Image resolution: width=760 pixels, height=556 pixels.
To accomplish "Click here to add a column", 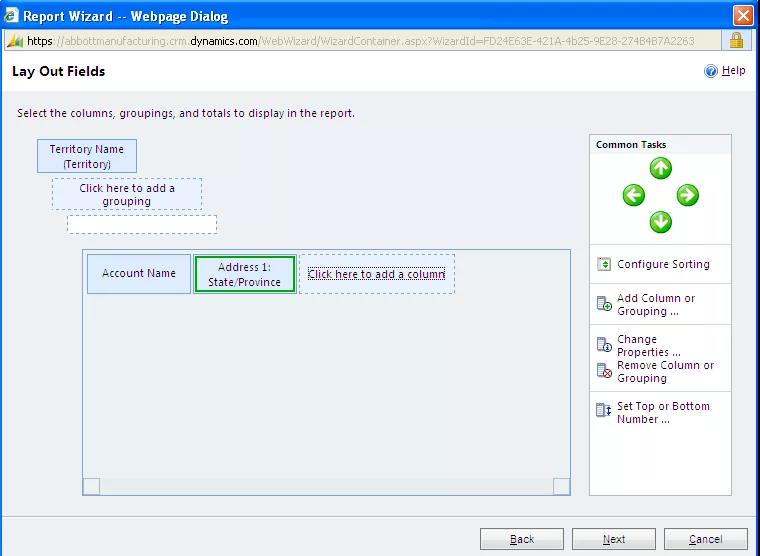I will coord(376,274).
